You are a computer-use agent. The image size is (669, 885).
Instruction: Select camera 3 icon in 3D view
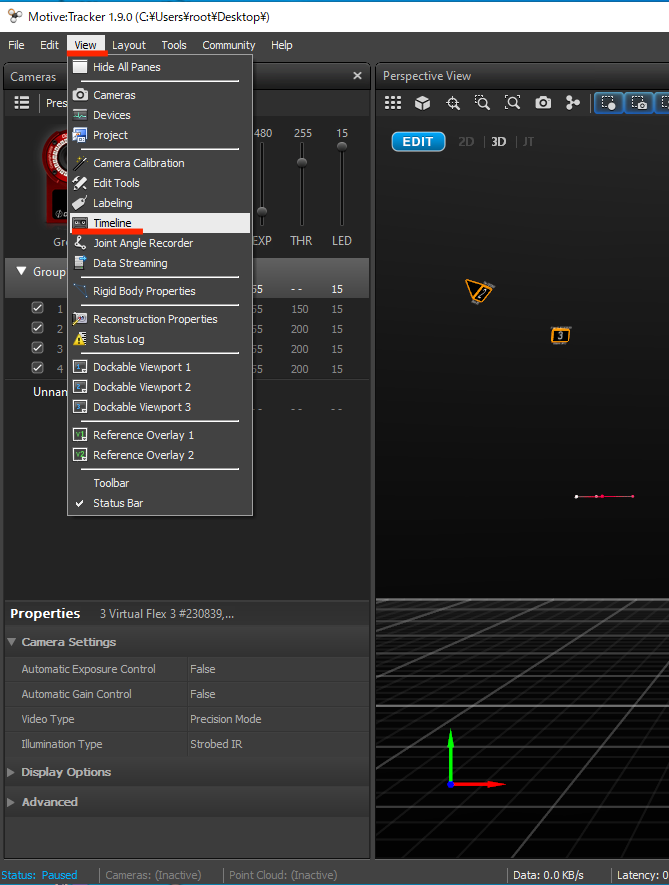point(560,335)
